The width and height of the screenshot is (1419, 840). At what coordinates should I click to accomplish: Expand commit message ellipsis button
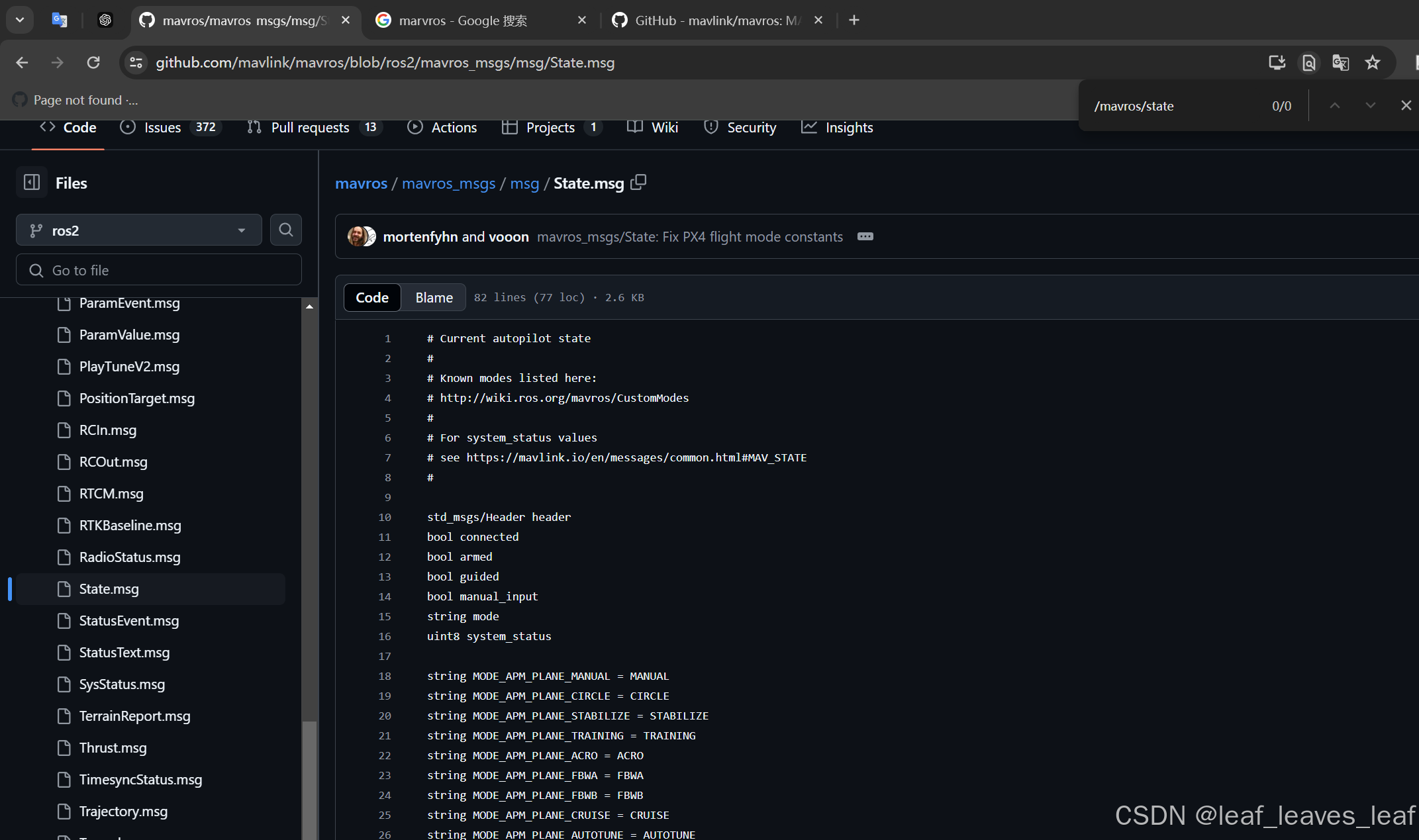click(x=865, y=237)
